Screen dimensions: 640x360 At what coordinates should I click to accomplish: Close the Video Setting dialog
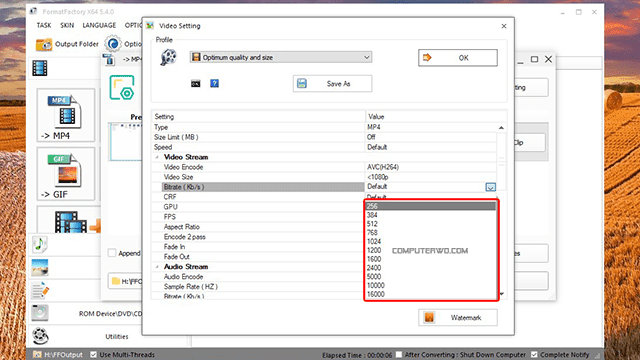point(504,26)
